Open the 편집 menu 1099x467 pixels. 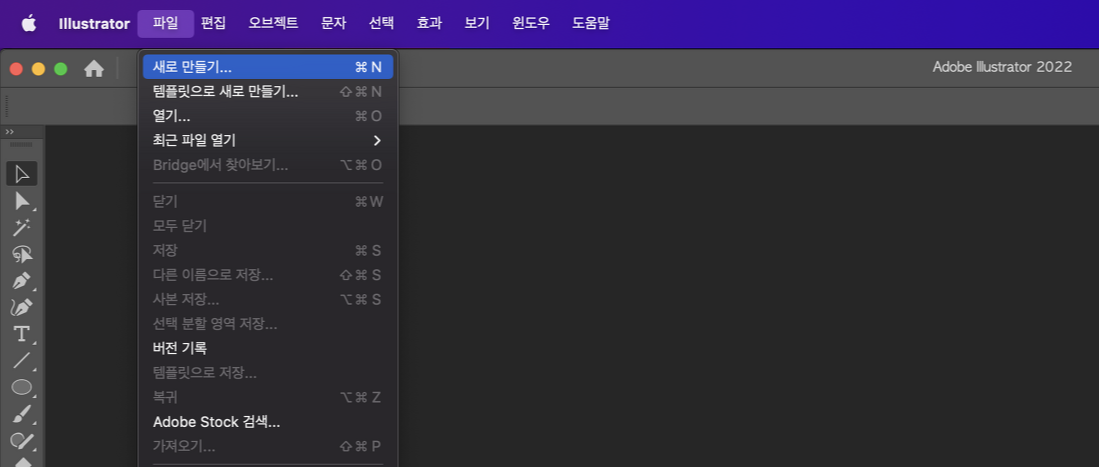[213, 24]
